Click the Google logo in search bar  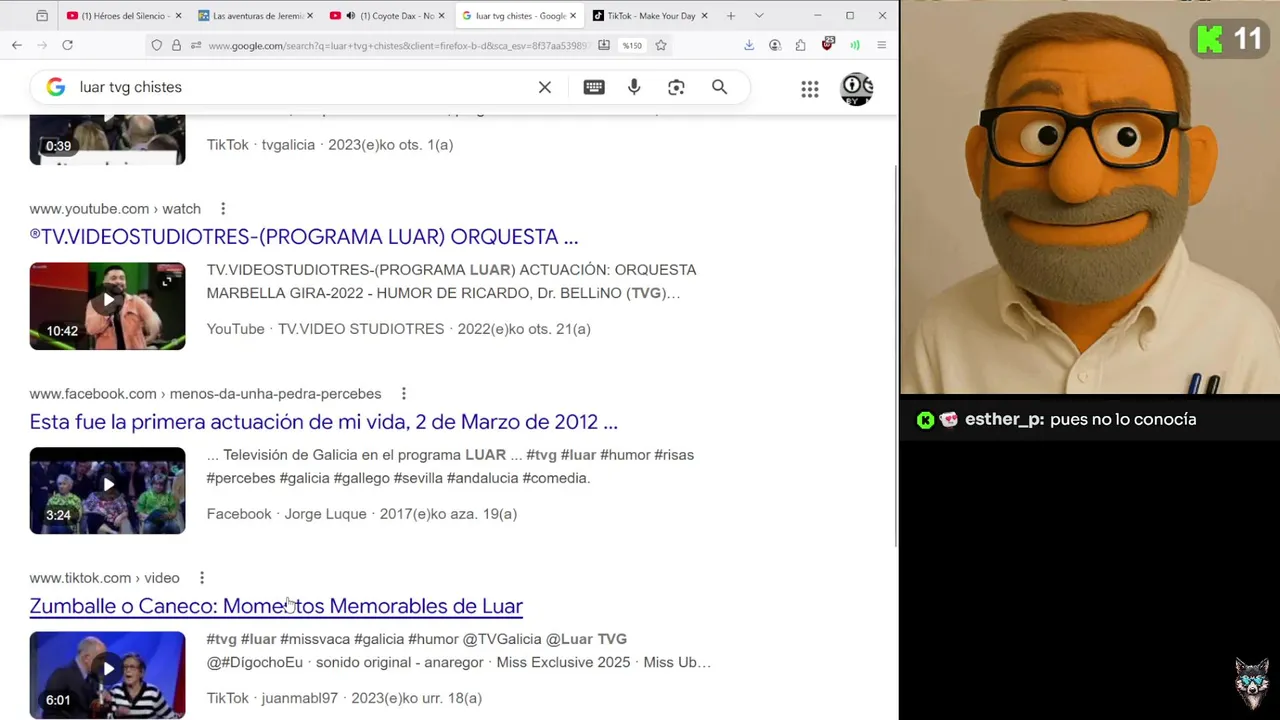click(x=56, y=87)
